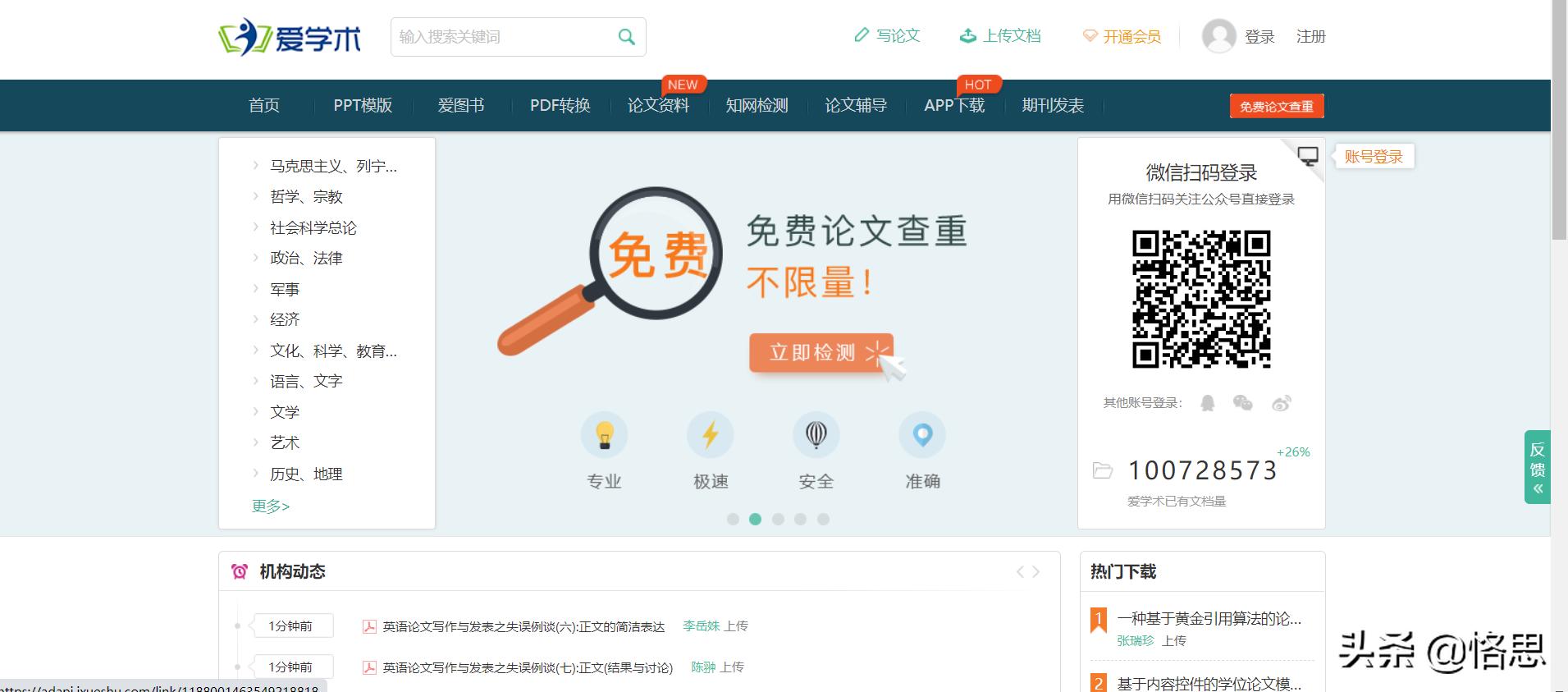Open 英语论文写作...(六):正文的简洁表达 document
The image size is (1568, 692).
[x=523, y=626]
